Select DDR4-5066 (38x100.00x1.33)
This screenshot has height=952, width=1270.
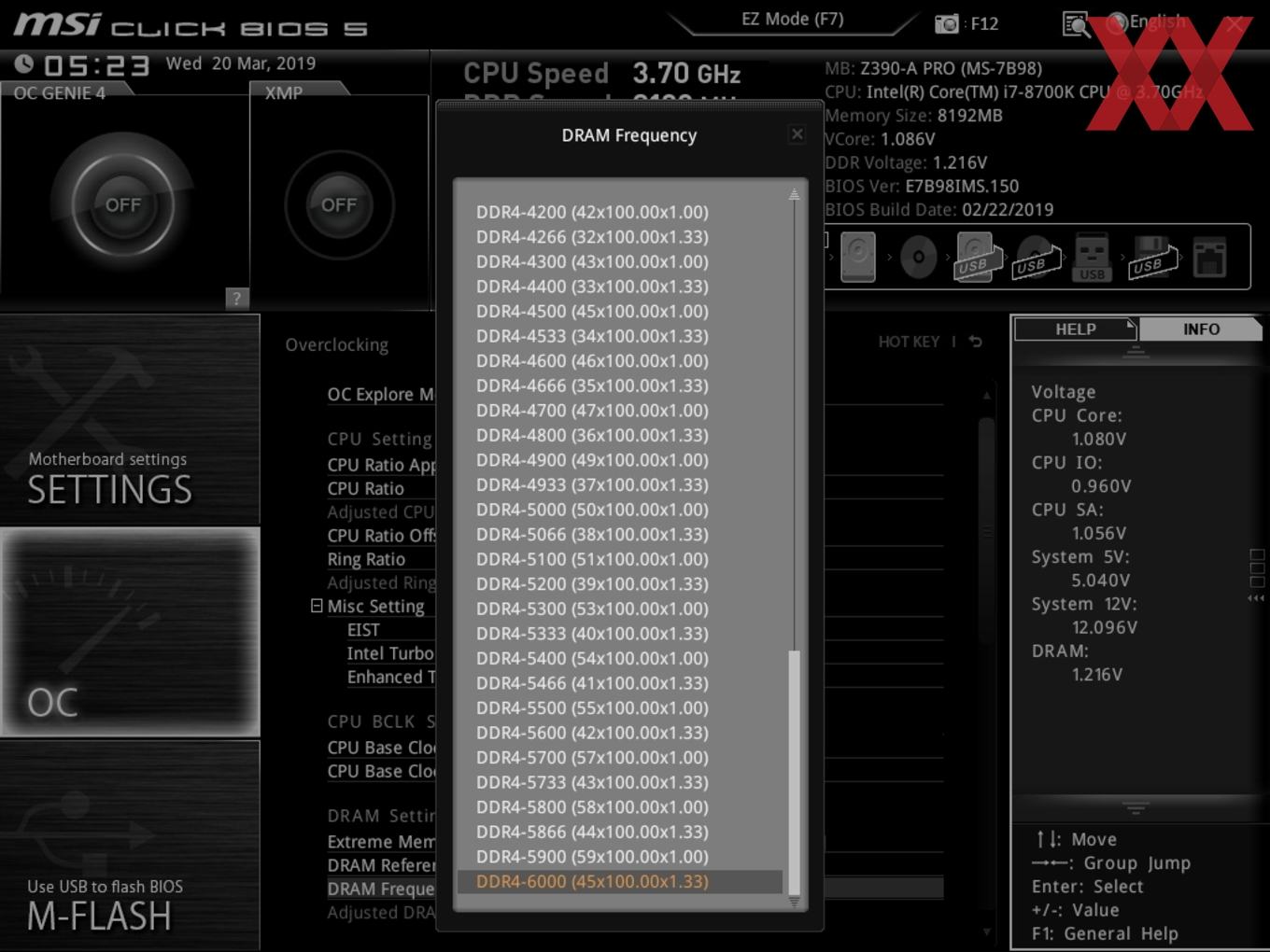tap(592, 534)
